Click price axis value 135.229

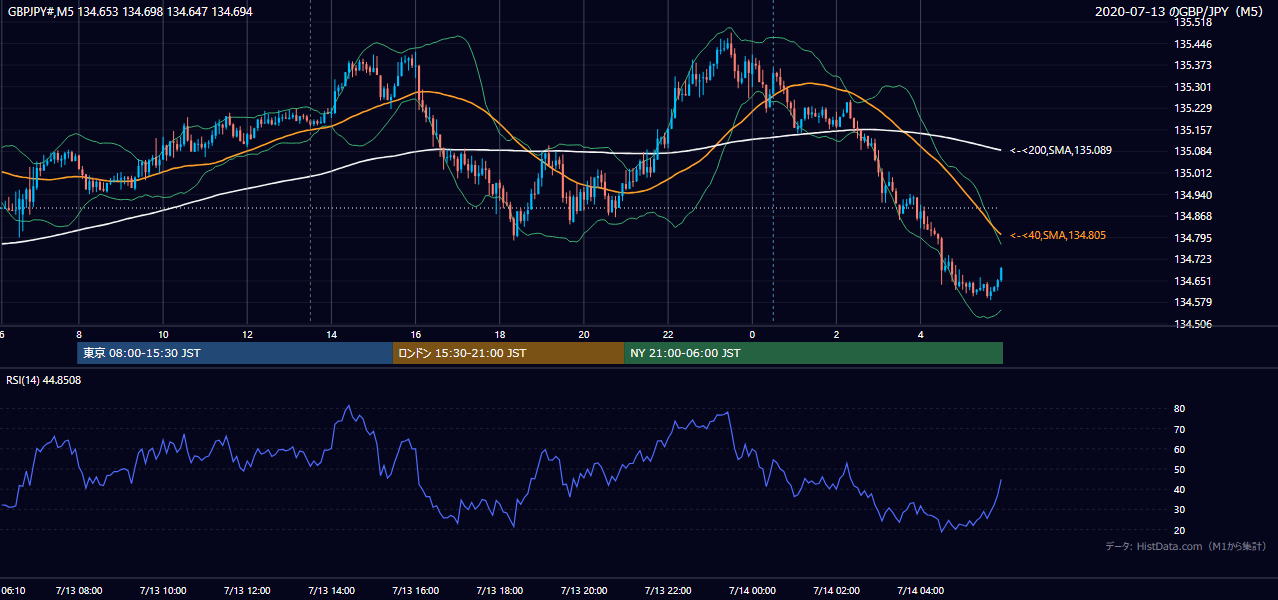tap(1193, 108)
